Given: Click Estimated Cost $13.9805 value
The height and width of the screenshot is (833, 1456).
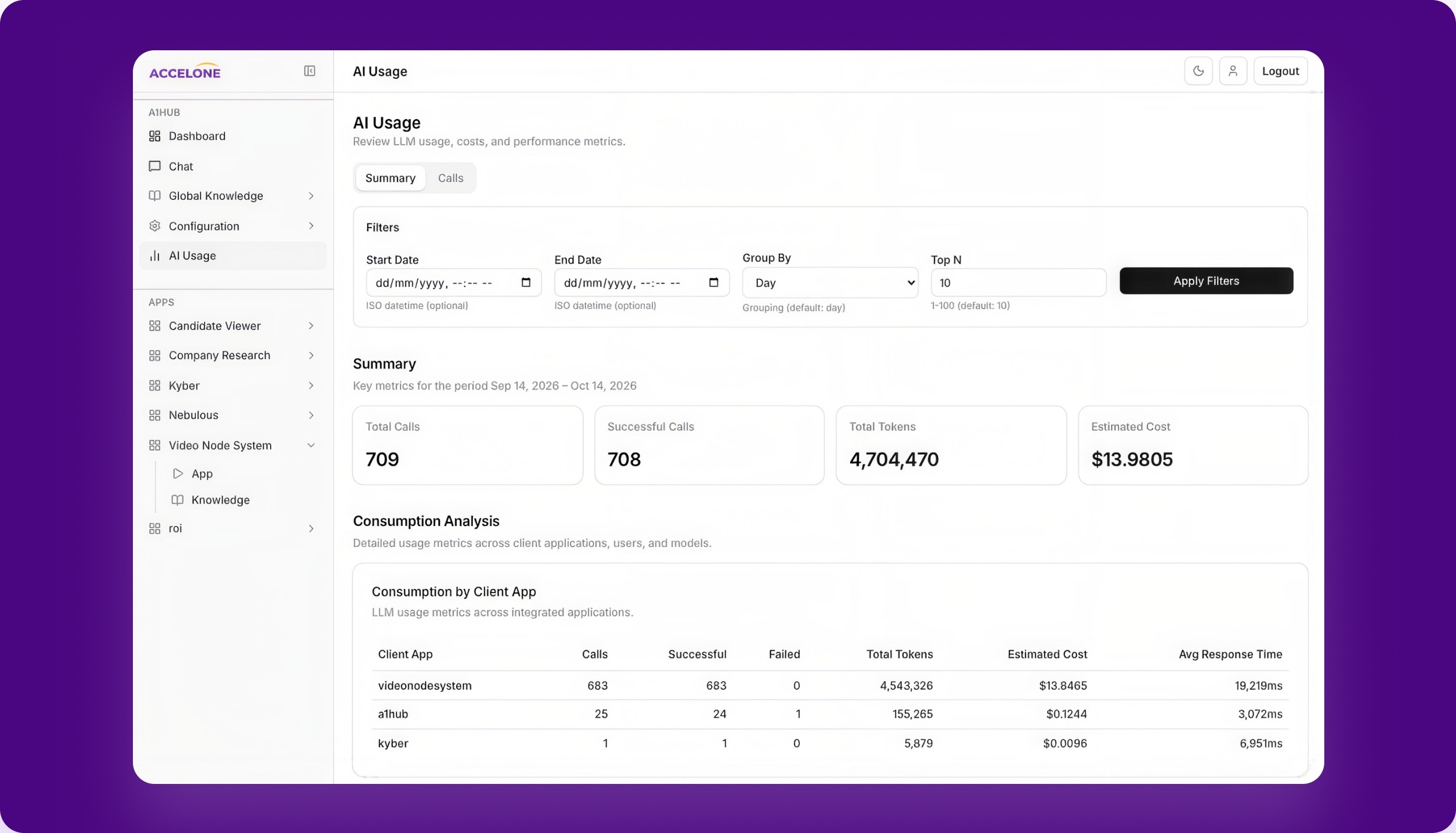Looking at the screenshot, I should (x=1132, y=460).
